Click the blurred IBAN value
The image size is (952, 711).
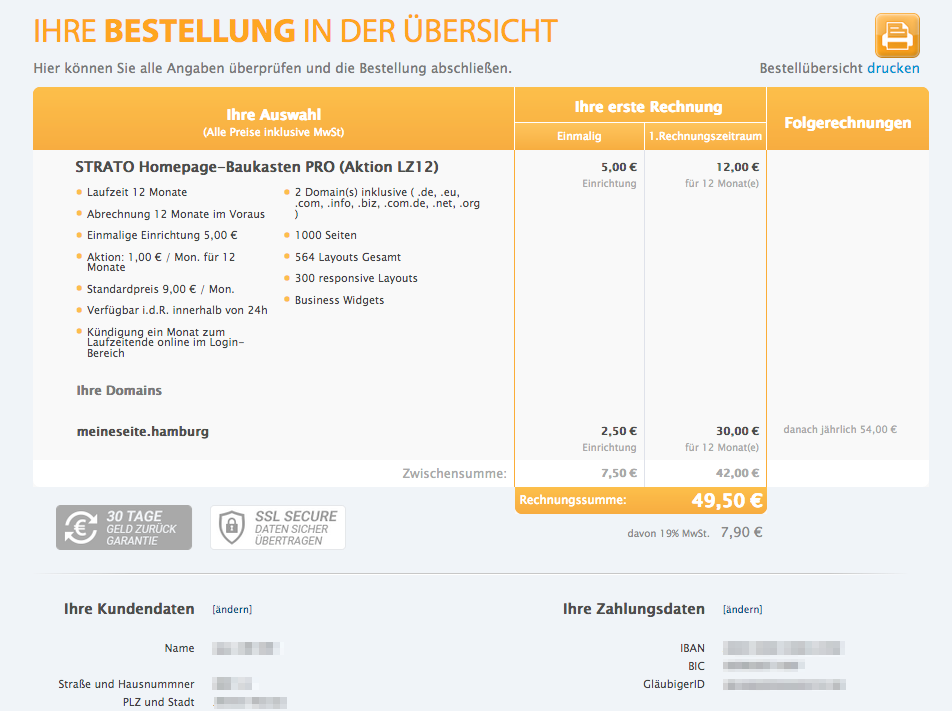pyautogui.click(x=783, y=648)
